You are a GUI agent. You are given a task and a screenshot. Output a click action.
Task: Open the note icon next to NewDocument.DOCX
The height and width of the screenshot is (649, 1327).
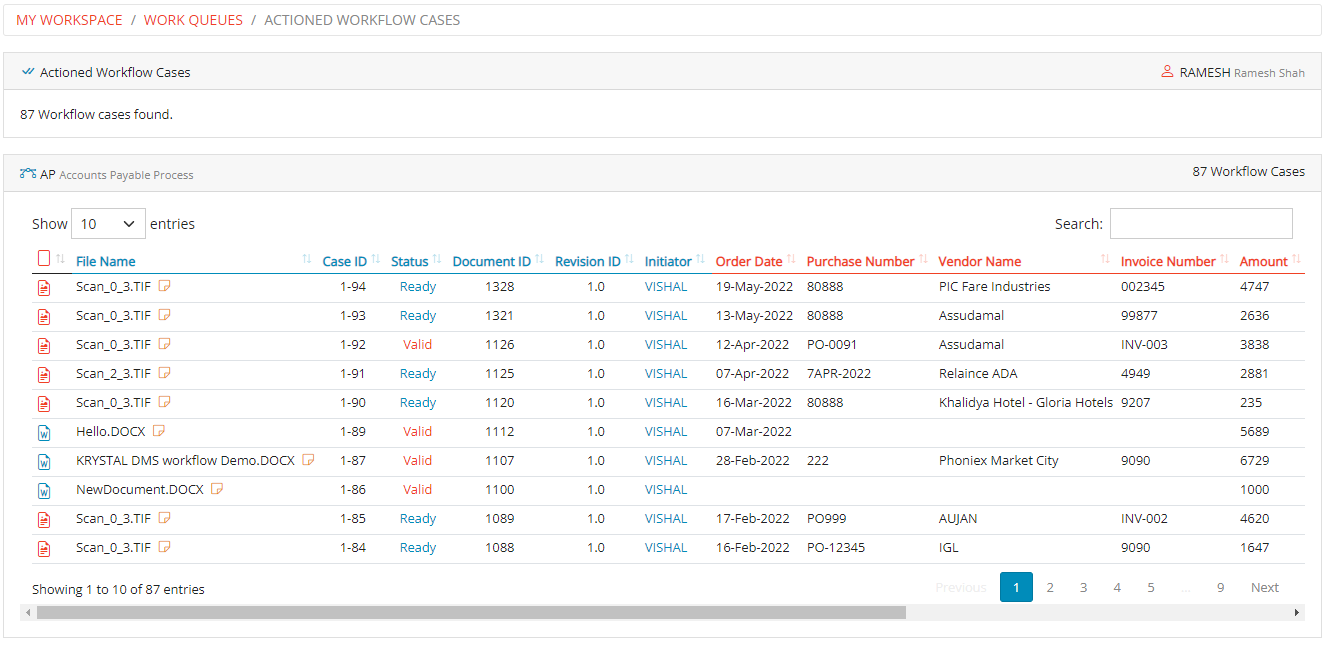217,489
